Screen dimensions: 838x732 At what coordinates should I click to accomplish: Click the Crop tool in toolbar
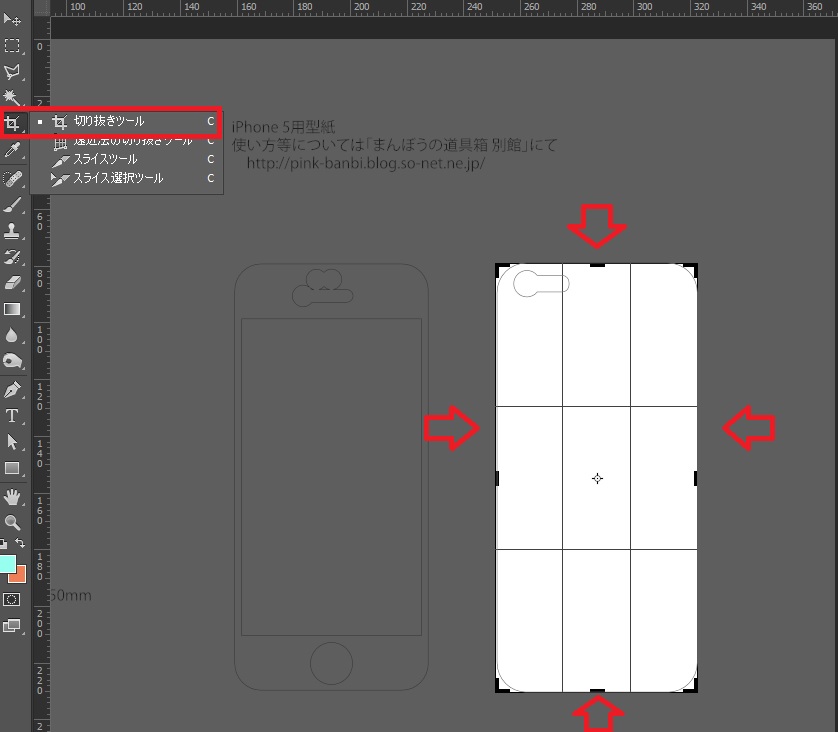click(x=12, y=124)
